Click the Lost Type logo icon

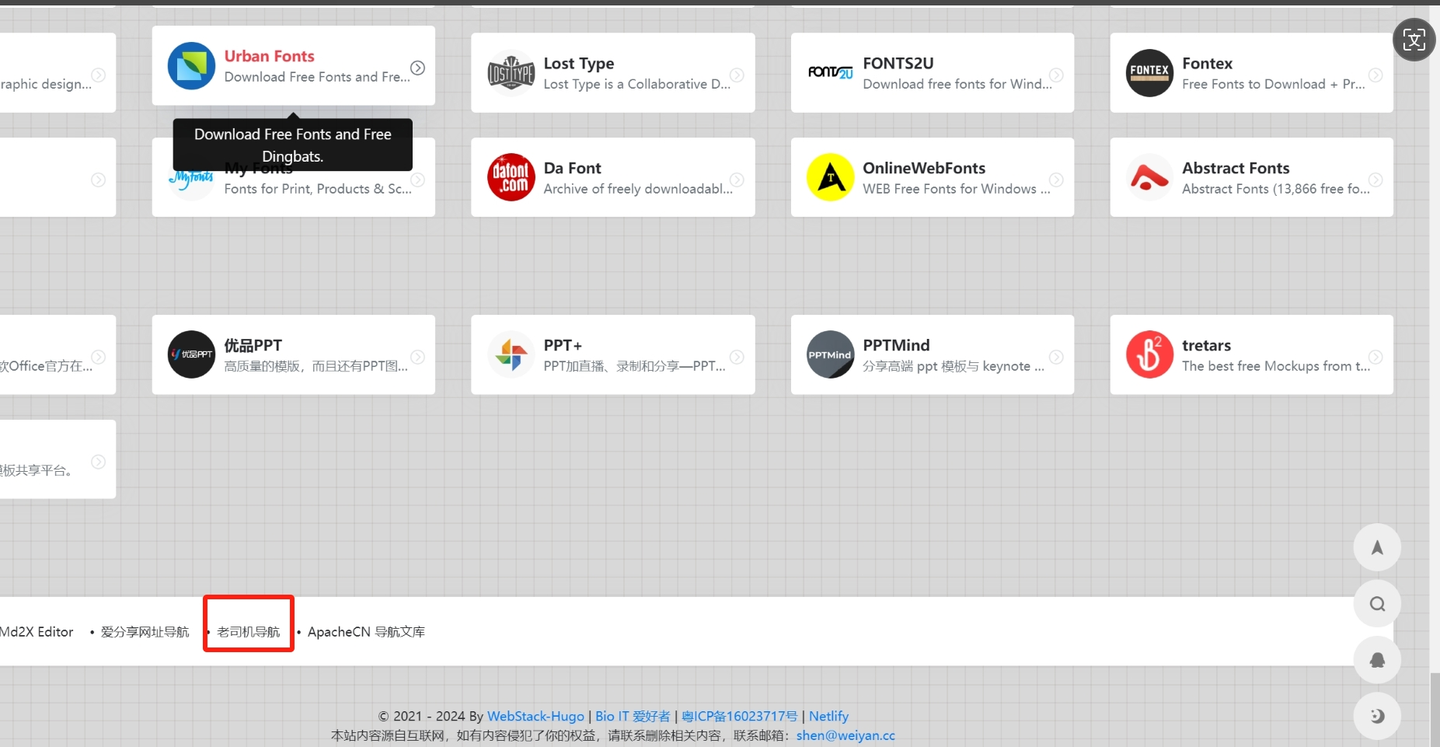(x=511, y=73)
